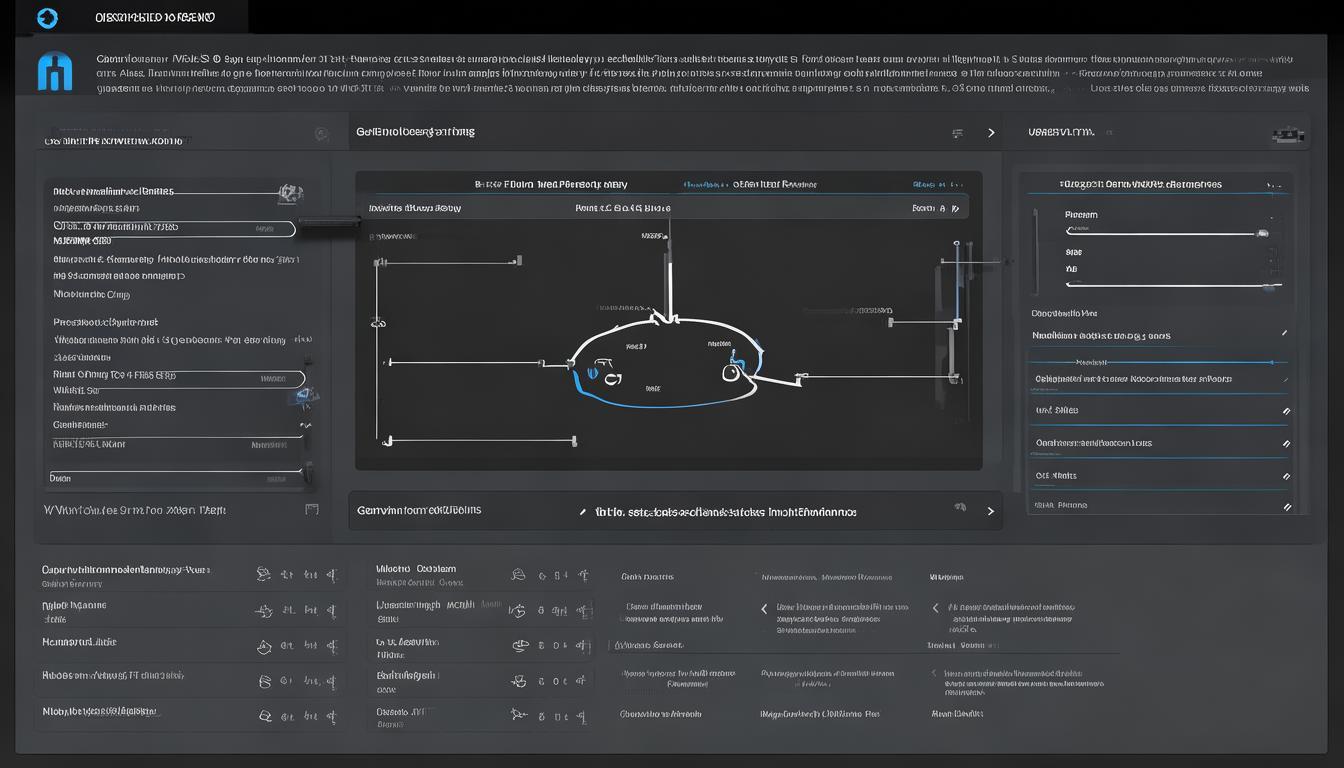Click the icon at the far right of the top-right header
Screen dimensions: 1344x768
(x=1288, y=134)
